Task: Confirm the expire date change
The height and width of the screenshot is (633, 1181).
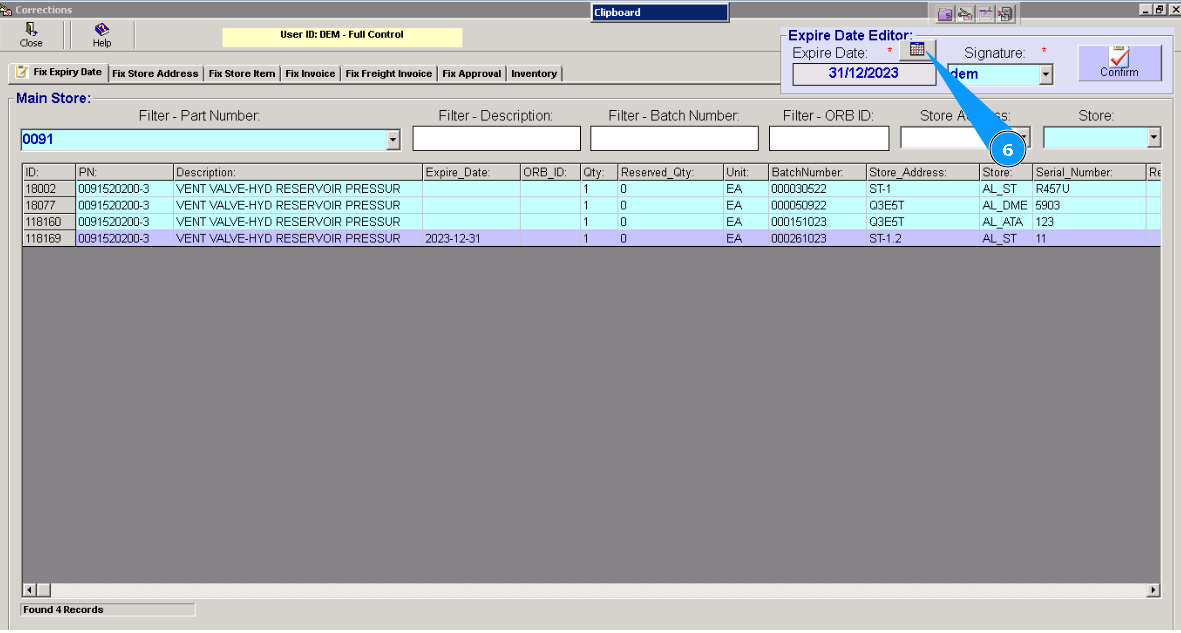Action: click(1119, 63)
